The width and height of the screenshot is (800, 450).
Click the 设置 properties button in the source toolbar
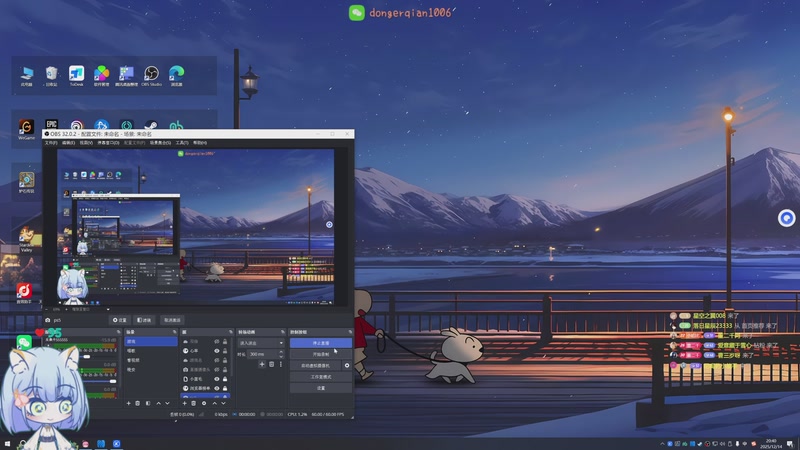[119, 320]
